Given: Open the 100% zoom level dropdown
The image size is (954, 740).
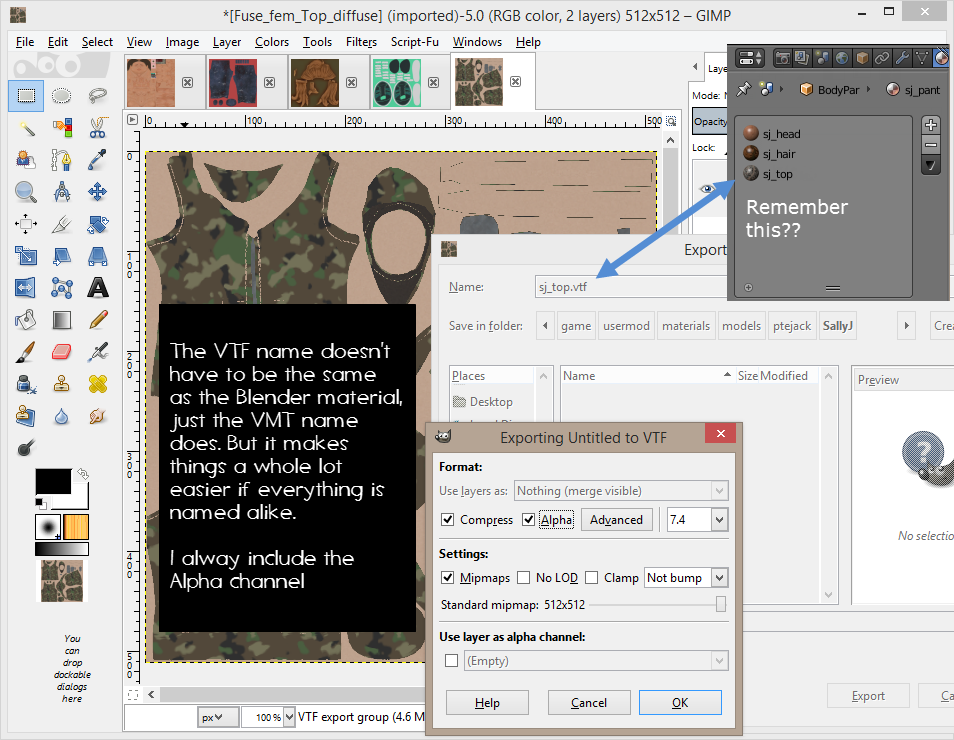Looking at the screenshot, I should 290,717.
